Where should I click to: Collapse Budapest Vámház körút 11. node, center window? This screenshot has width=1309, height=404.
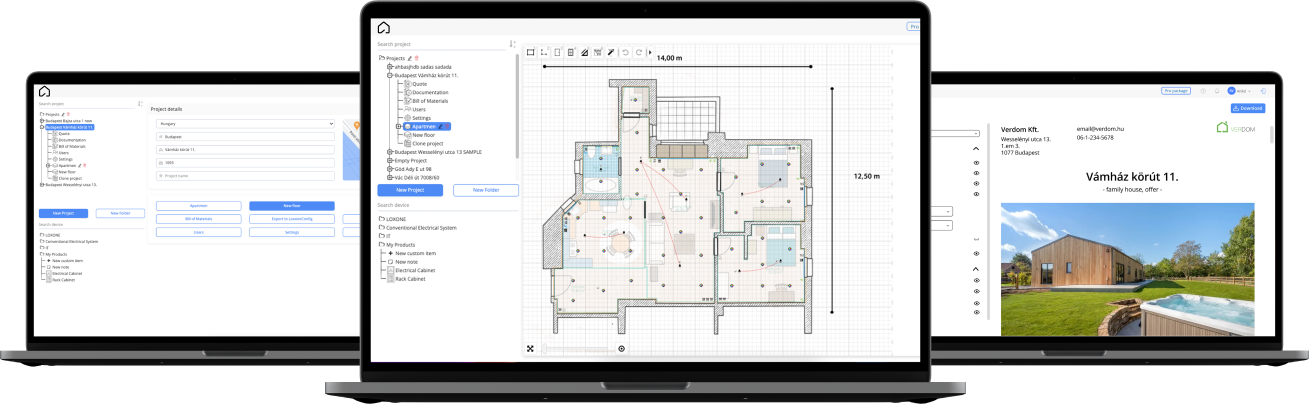point(390,75)
